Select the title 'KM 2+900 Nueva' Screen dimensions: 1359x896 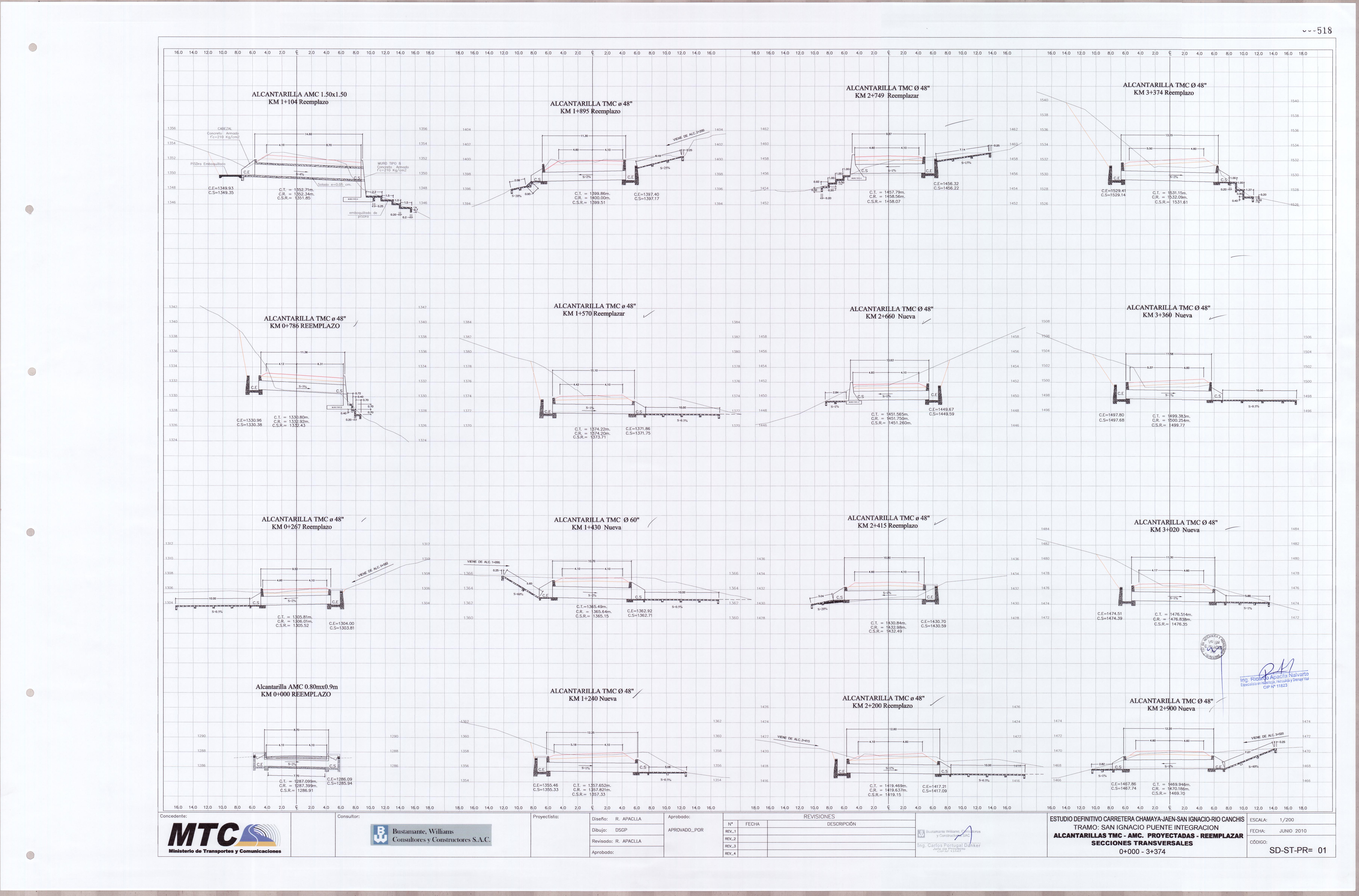click(x=1171, y=708)
